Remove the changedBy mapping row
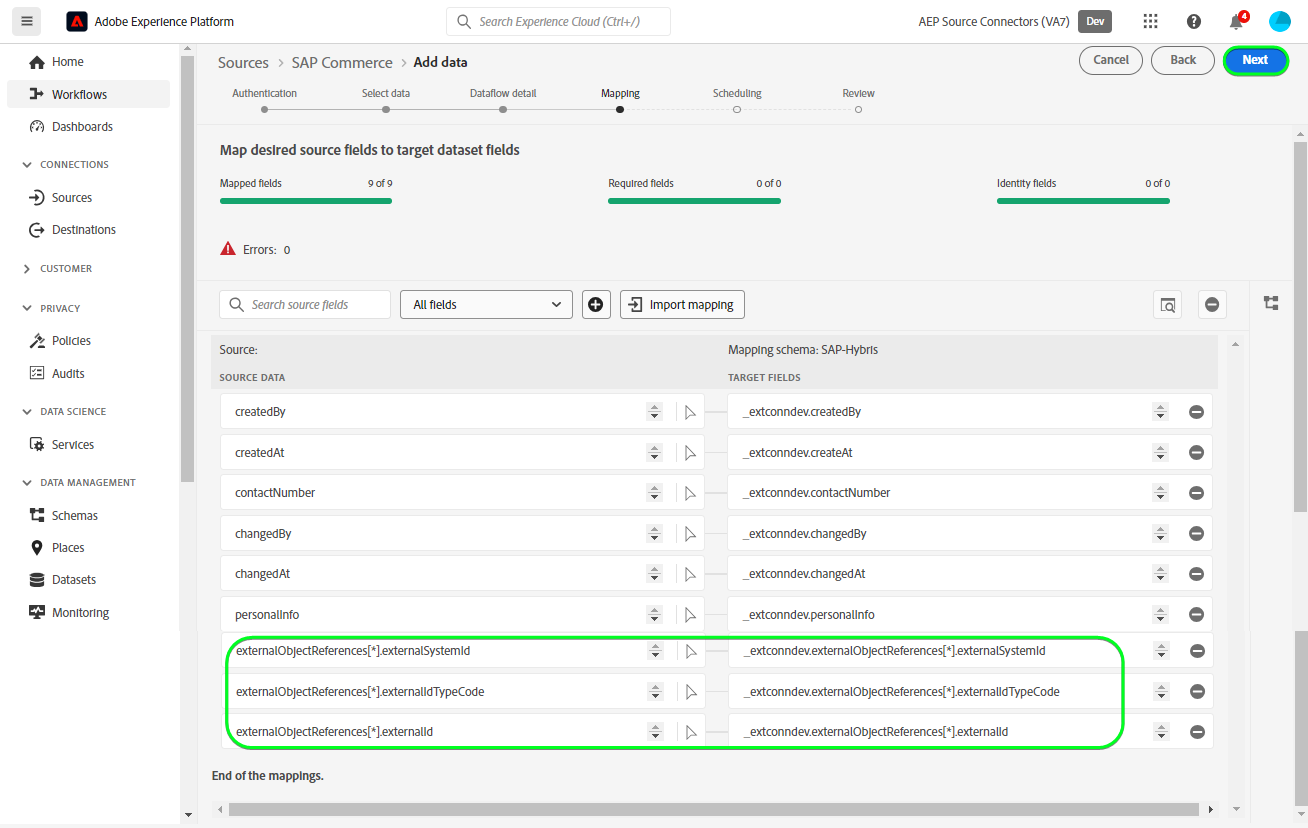 coord(1196,534)
